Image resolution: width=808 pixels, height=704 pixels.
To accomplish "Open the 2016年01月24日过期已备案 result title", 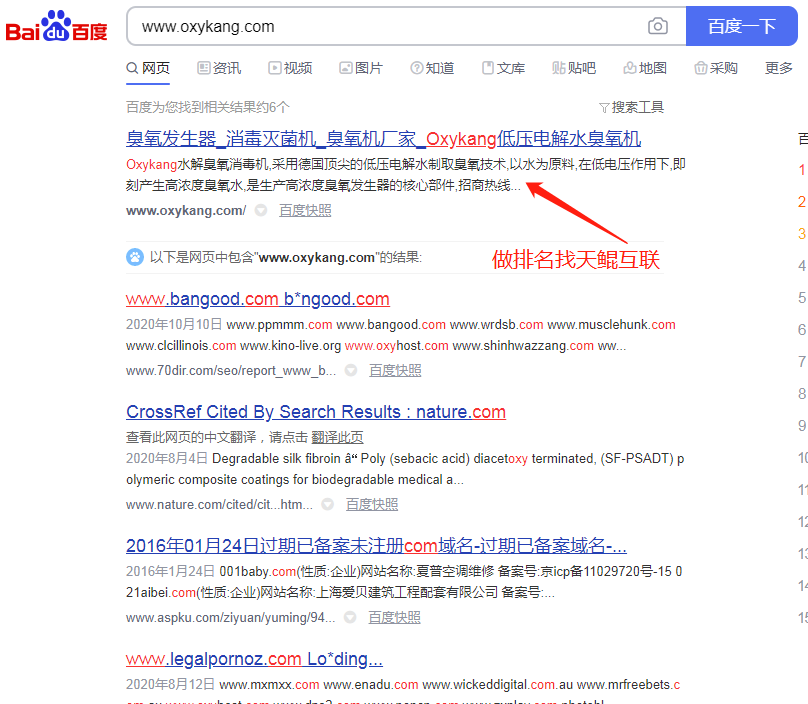I will 376,545.
